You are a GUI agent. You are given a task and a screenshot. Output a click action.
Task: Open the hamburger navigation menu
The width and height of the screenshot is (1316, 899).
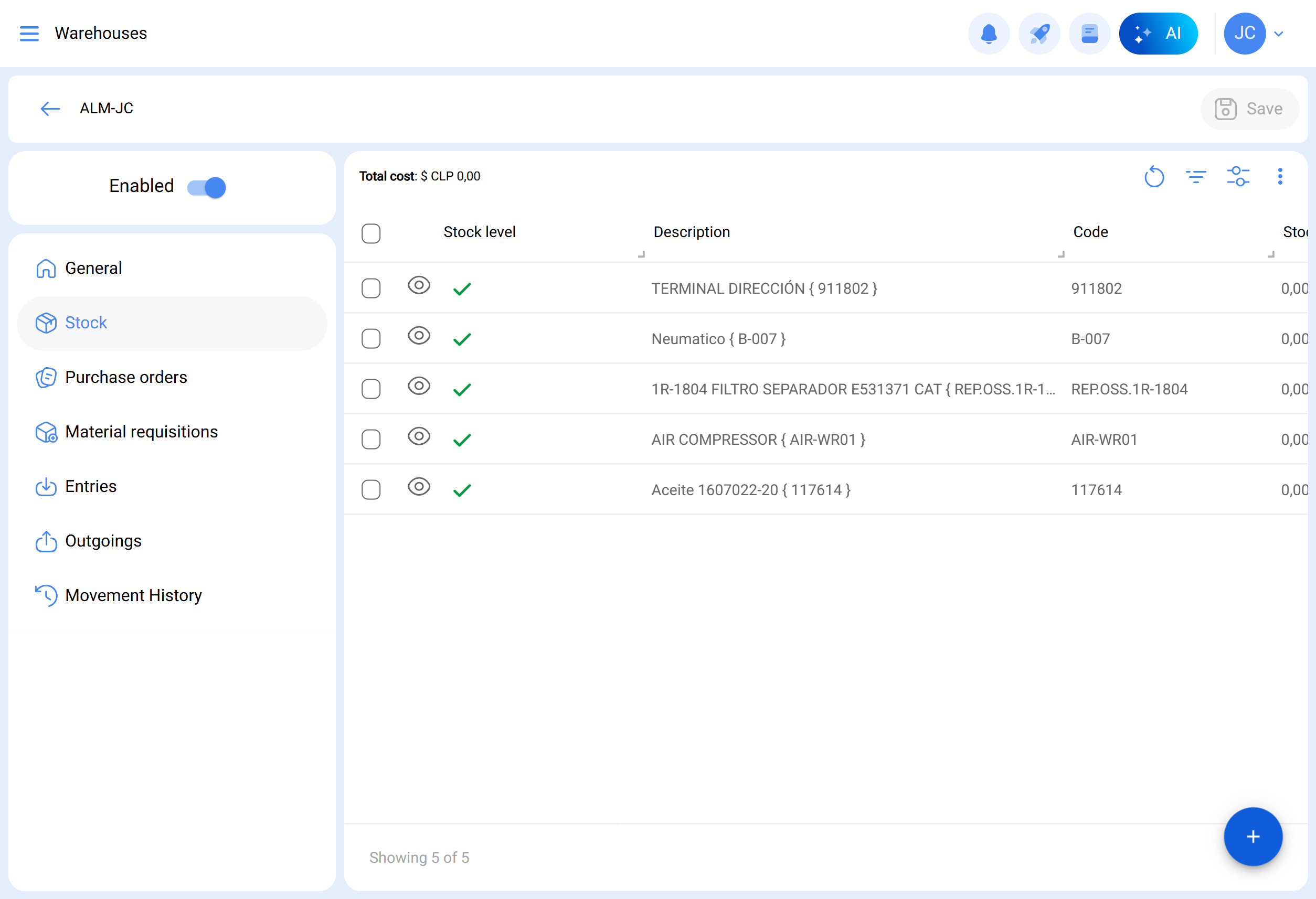point(29,34)
